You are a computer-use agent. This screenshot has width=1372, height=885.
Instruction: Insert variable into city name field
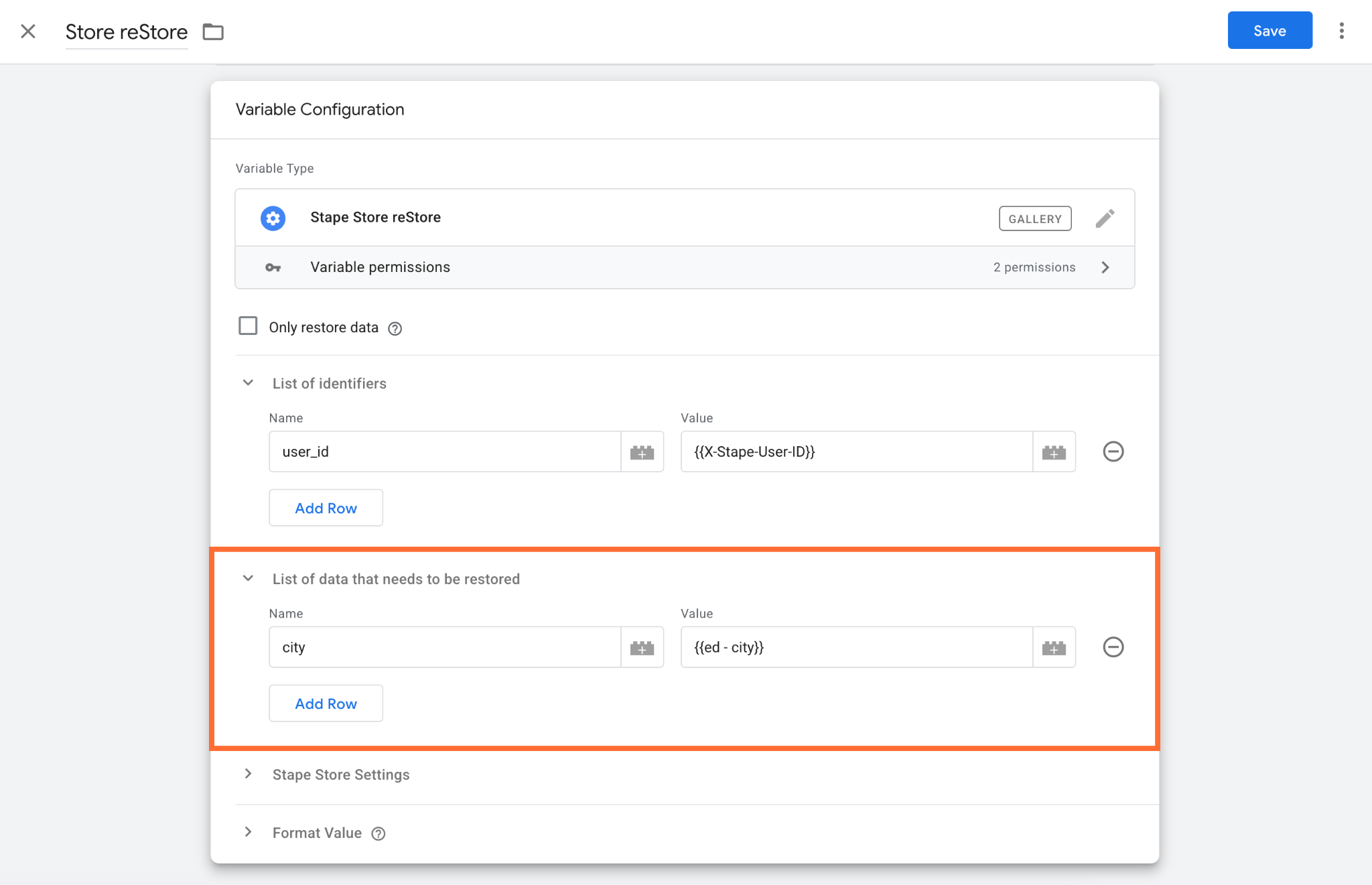click(x=642, y=648)
